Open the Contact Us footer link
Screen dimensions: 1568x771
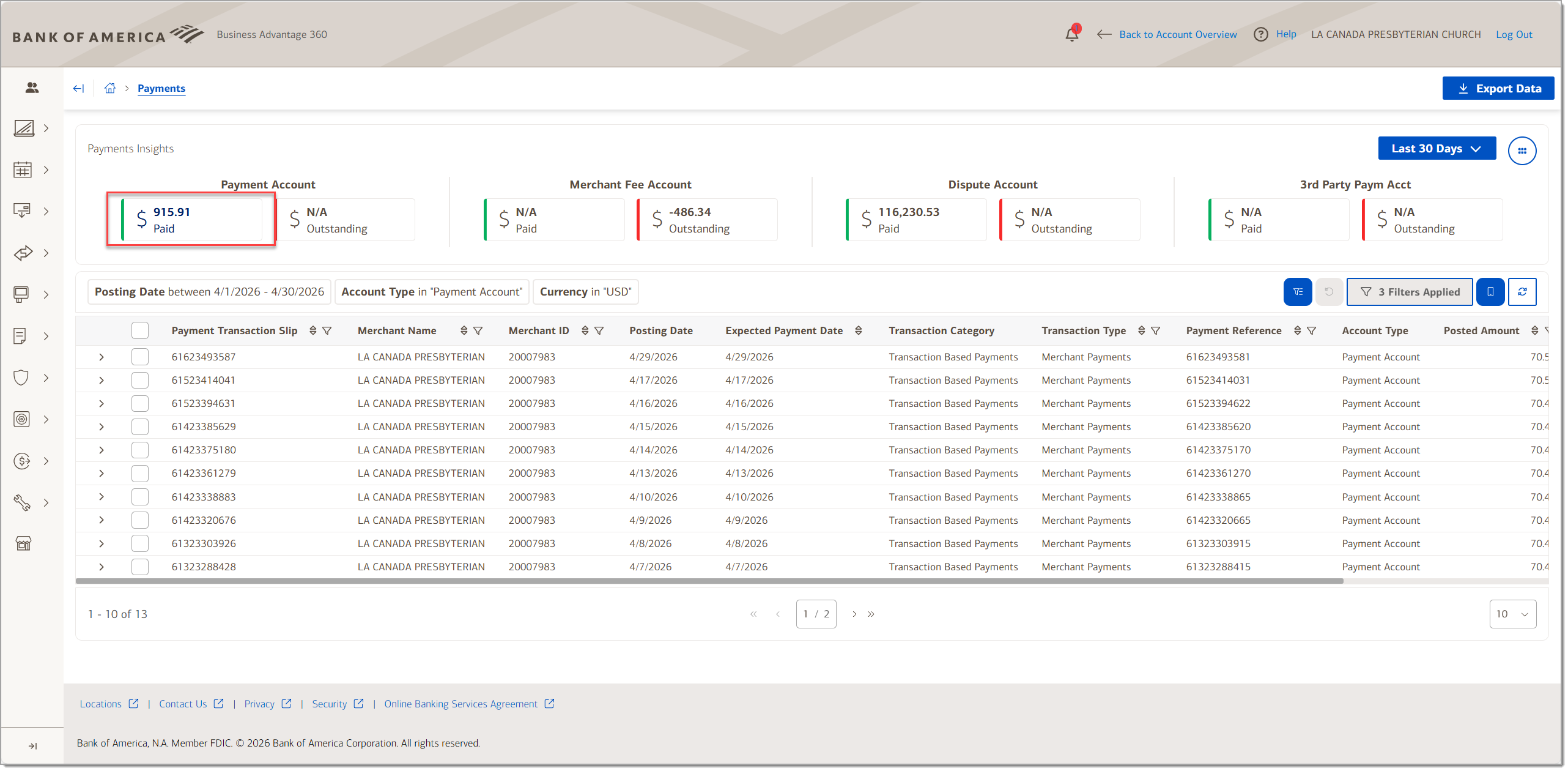tap(191, 704)
